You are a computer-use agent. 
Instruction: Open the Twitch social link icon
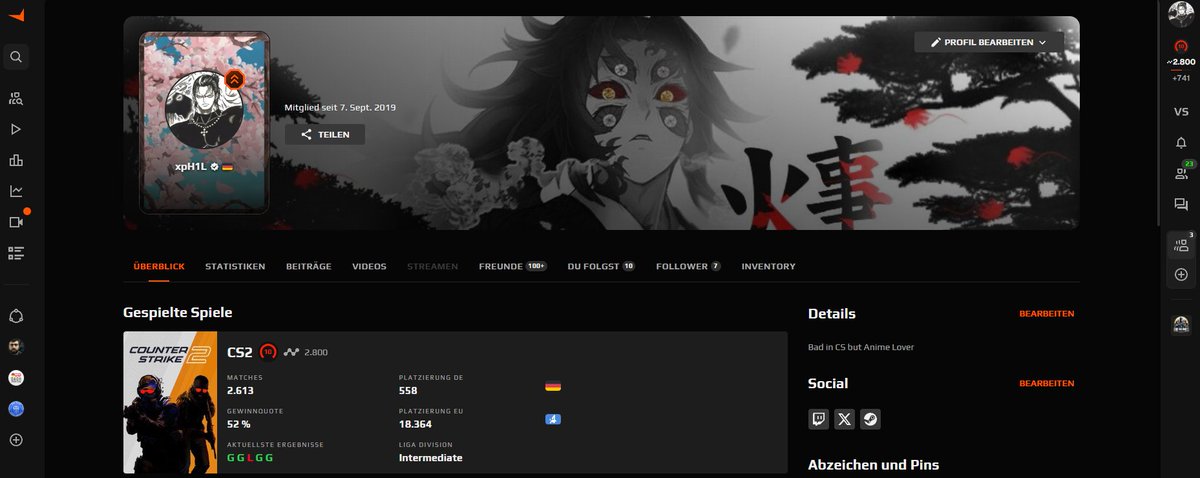(818, 419)
